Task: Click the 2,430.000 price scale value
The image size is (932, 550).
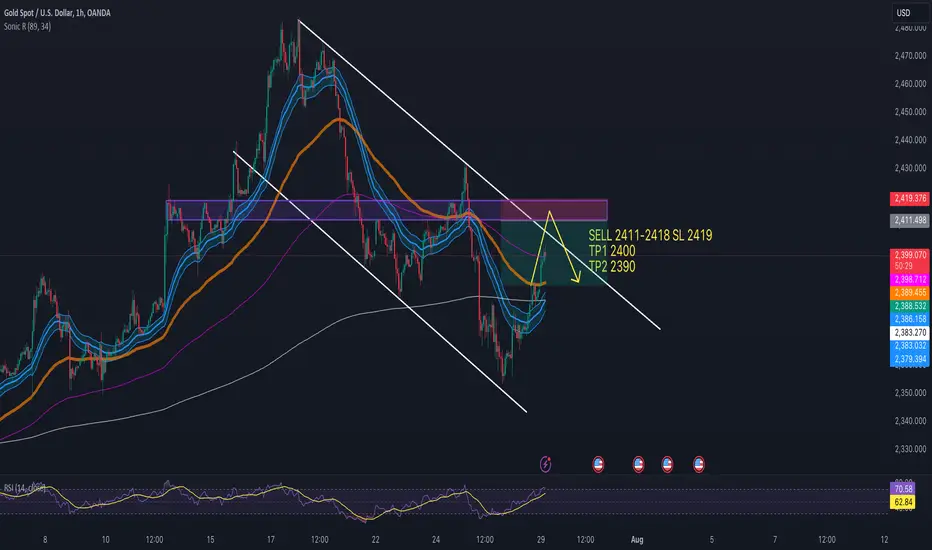Action: pyautogui.click(x=910, y=168)
